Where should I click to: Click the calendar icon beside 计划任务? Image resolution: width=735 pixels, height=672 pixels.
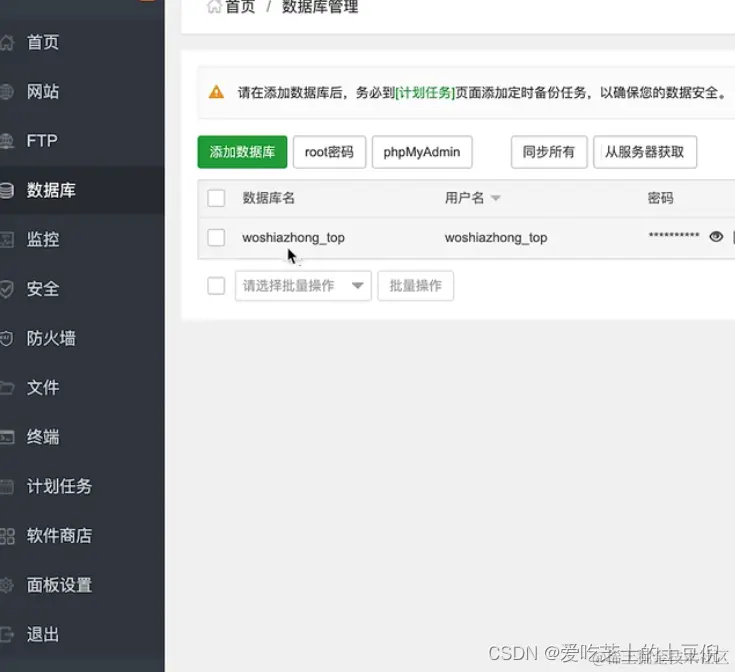coord(6,486)
